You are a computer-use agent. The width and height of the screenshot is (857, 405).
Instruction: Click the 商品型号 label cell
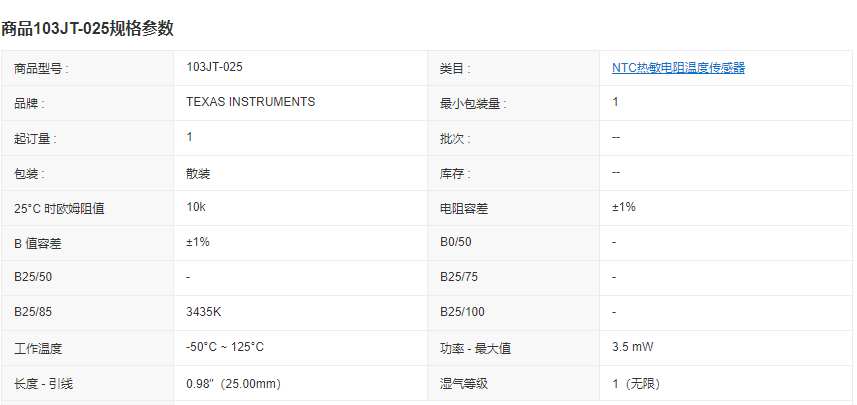coord(42,68)
